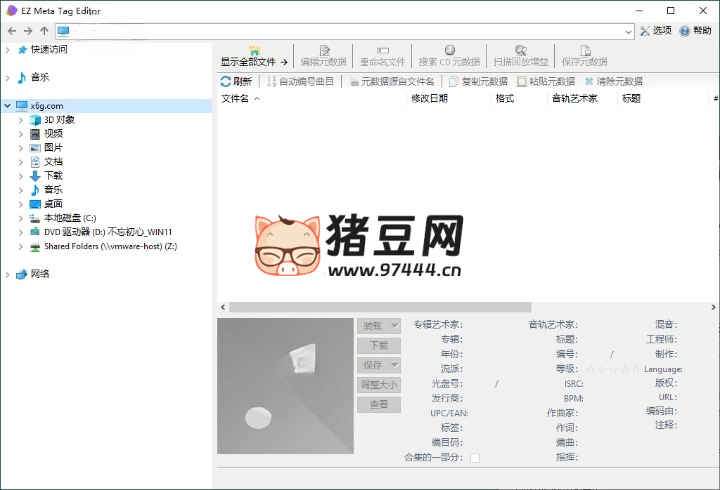
Task: Expand the 快速访问 tree node
Action: [x=7, y=50]
